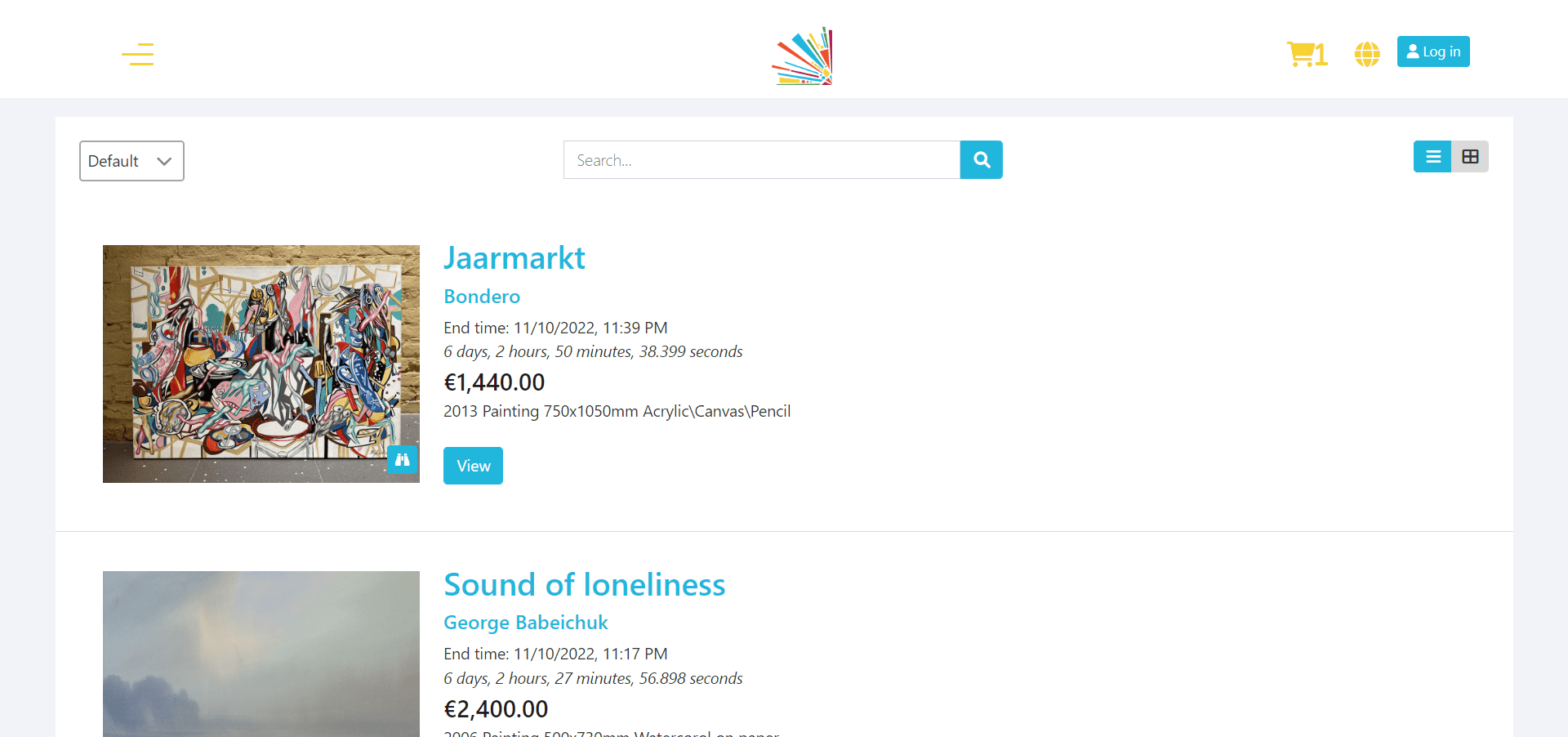Open the hamburger navigation menu

tap(137, 54)
